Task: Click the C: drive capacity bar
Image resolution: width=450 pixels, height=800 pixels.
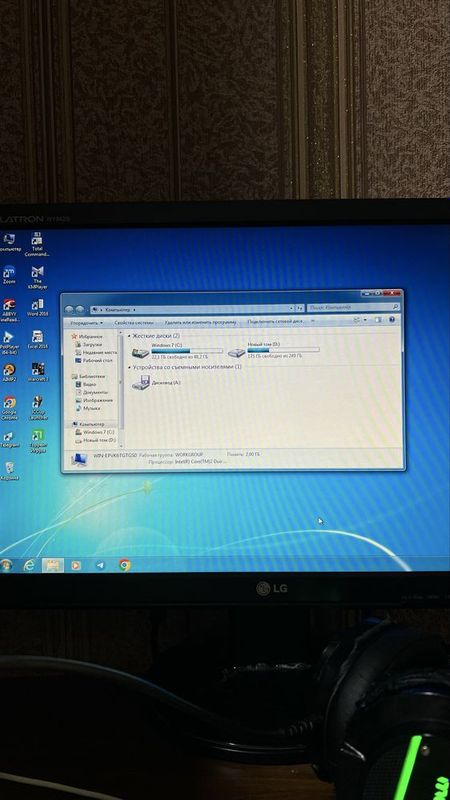Action: tap(187, 351)
